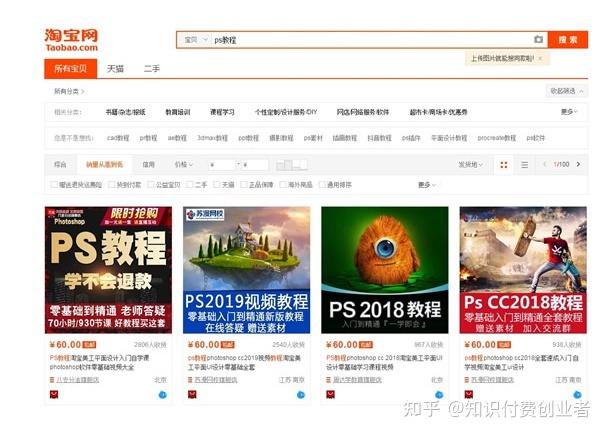This screenshot has width=606, height=434.
Task: Select the 二手 tab beside 天猫 tab
Action: 152,69
